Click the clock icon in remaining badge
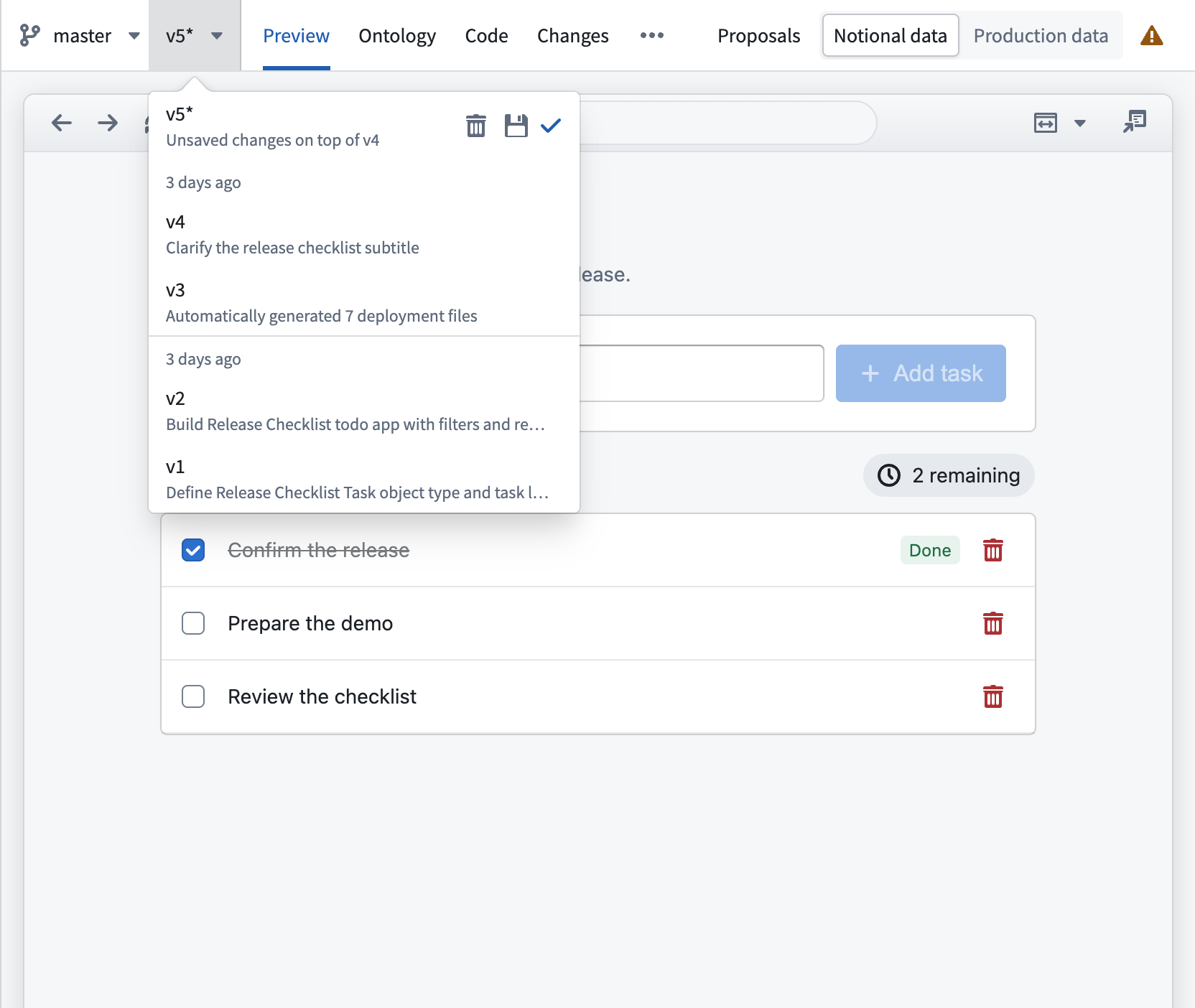The width and height of the screenshot is (1195, 1008). (889, 475)
